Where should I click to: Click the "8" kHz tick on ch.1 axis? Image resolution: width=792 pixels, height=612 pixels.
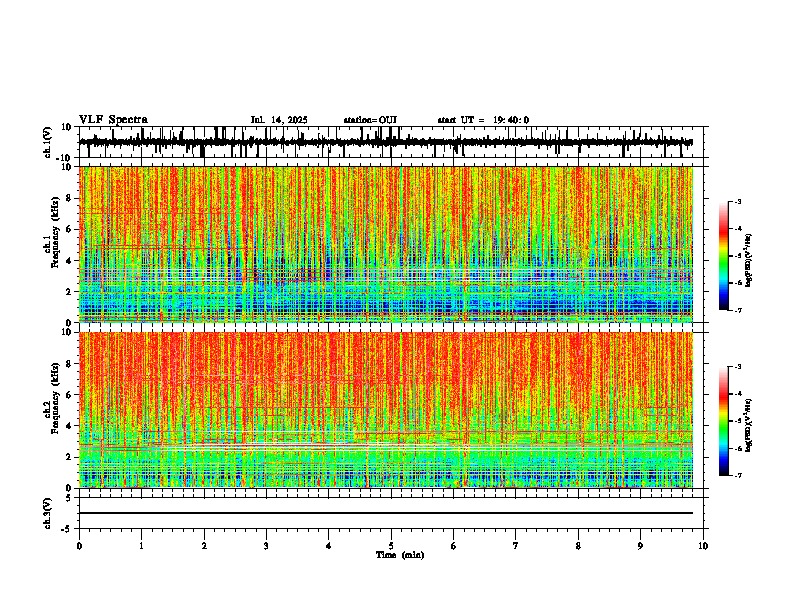[70, 198]
